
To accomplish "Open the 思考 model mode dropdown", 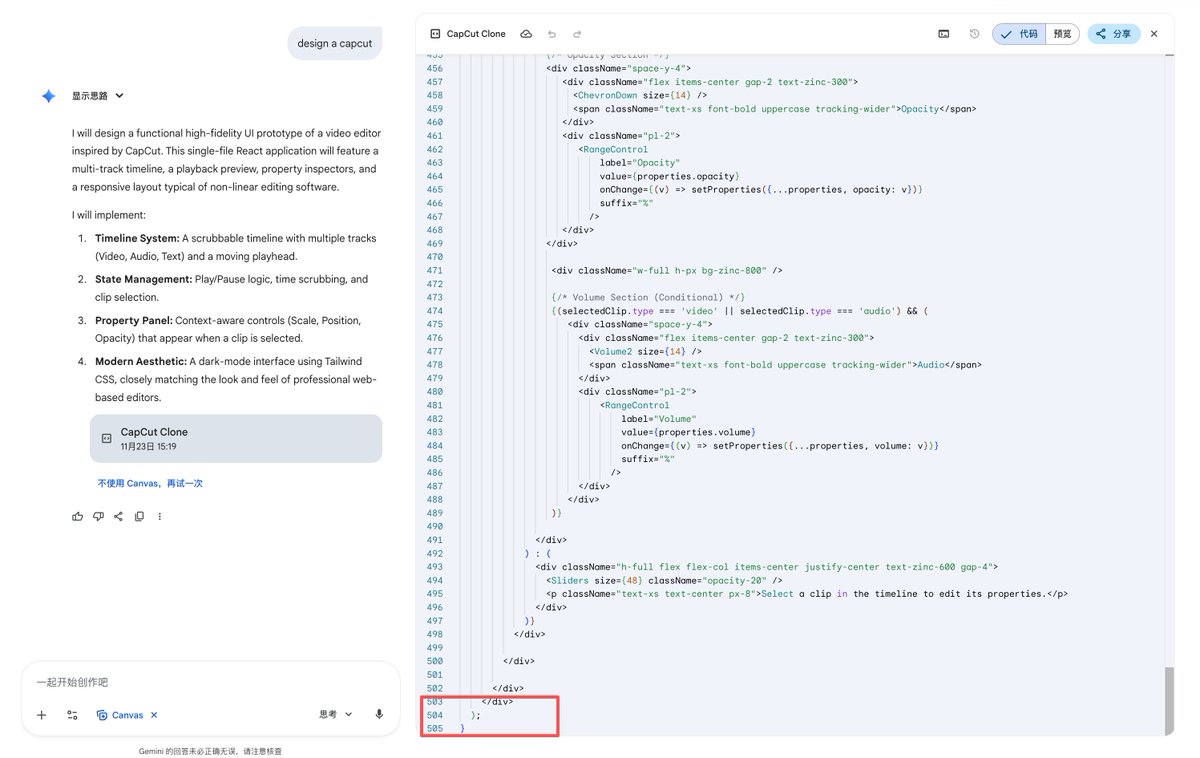I will point(335,714).
